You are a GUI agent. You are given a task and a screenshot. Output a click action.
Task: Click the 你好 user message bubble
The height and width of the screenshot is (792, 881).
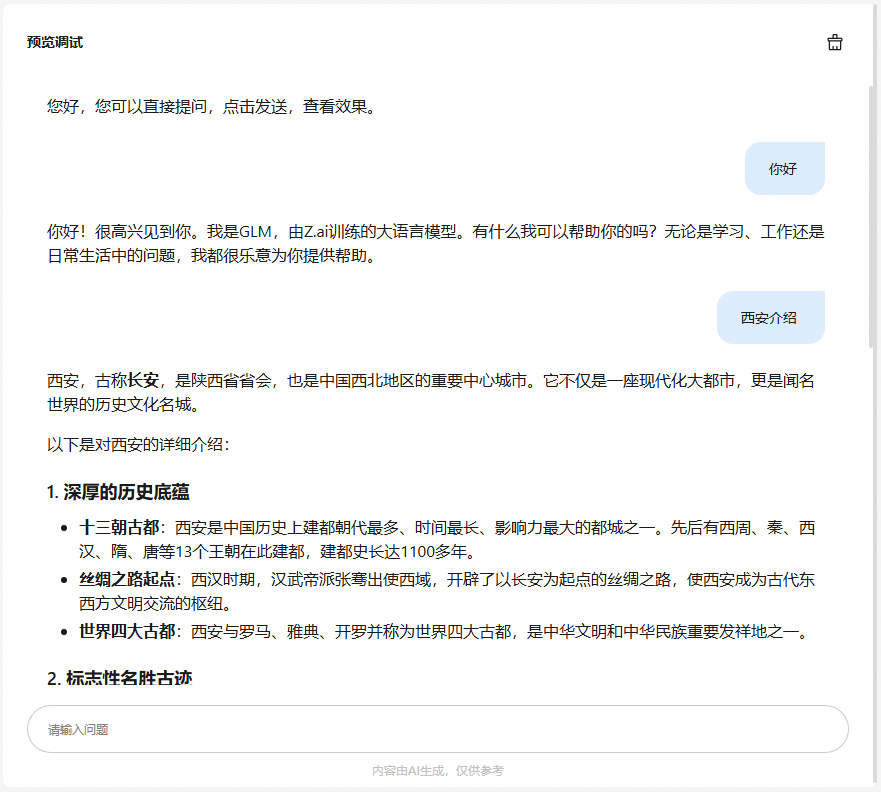tap(784, 169)
